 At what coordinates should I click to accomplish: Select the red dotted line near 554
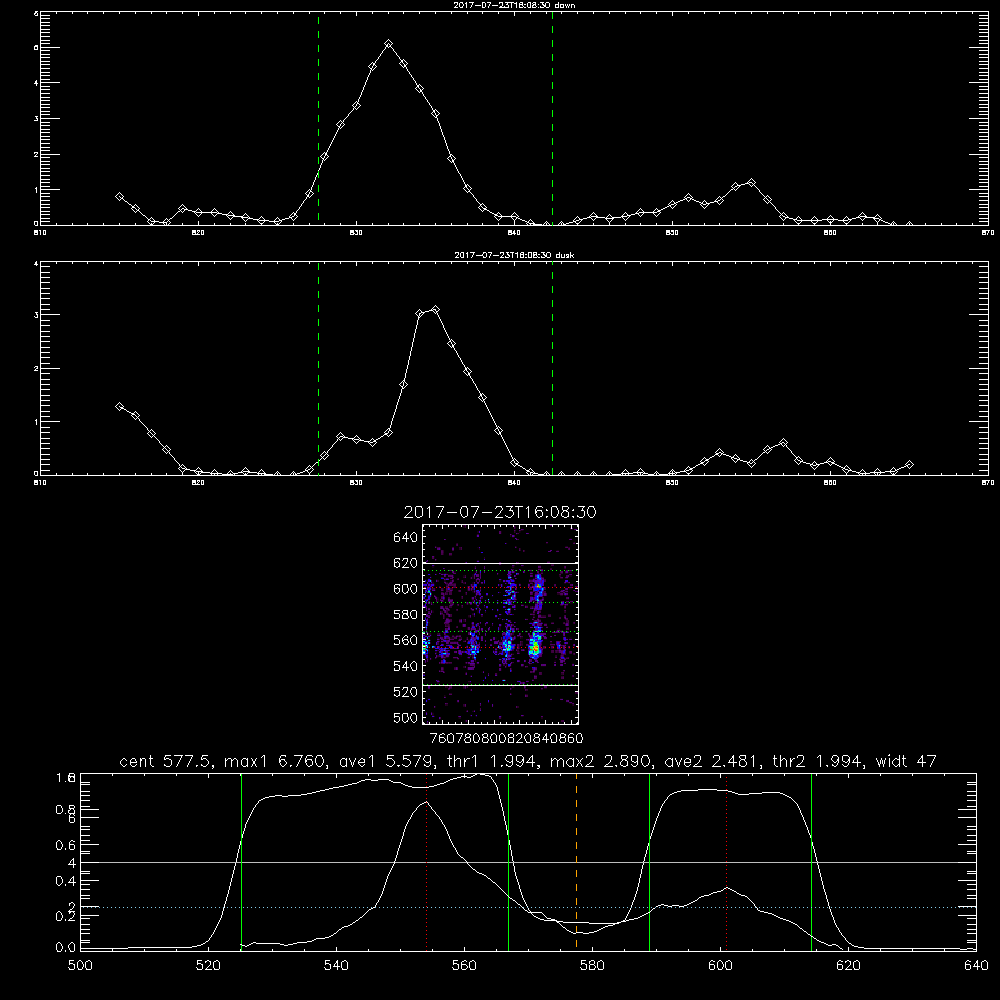[x=427, y=862]
